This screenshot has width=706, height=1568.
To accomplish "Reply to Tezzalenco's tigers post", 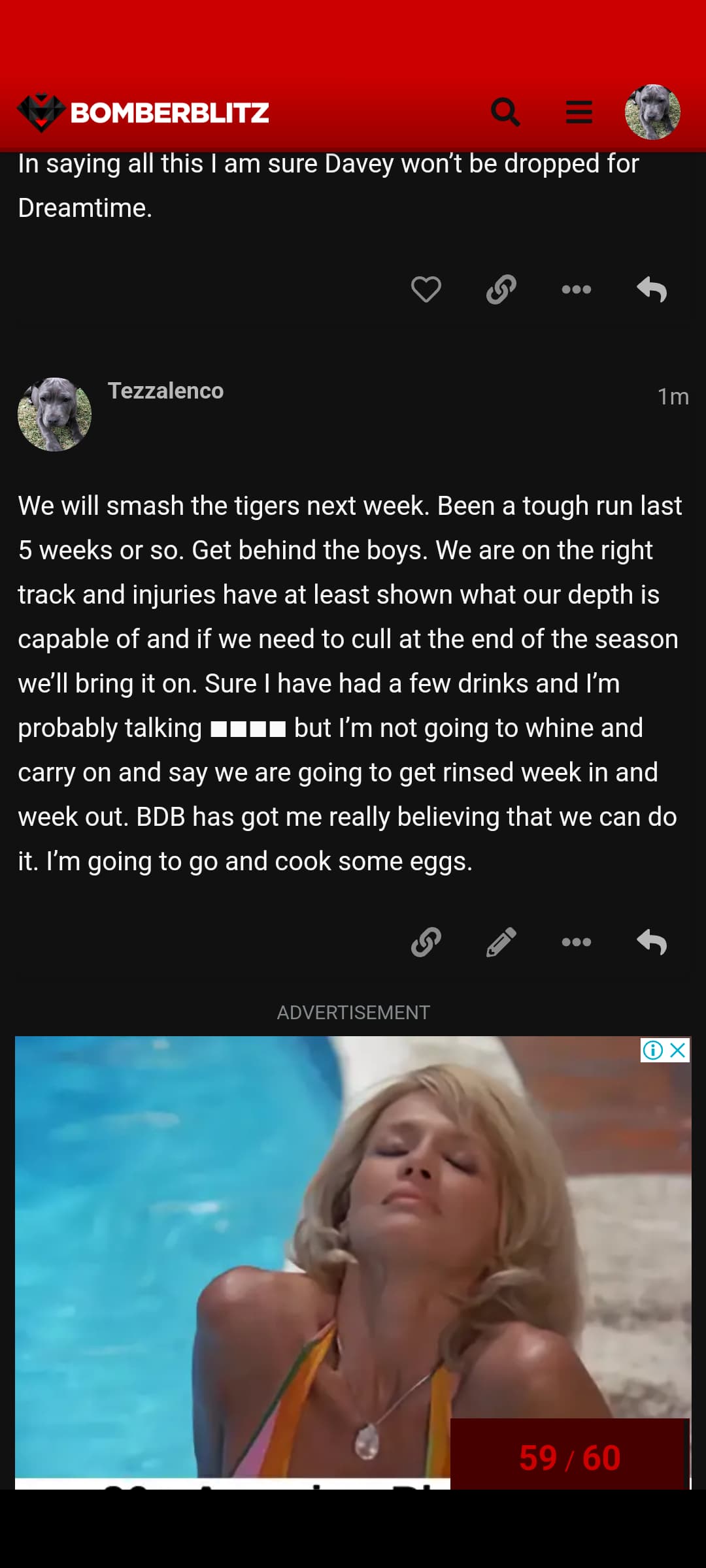I will [x=652, y=942].
